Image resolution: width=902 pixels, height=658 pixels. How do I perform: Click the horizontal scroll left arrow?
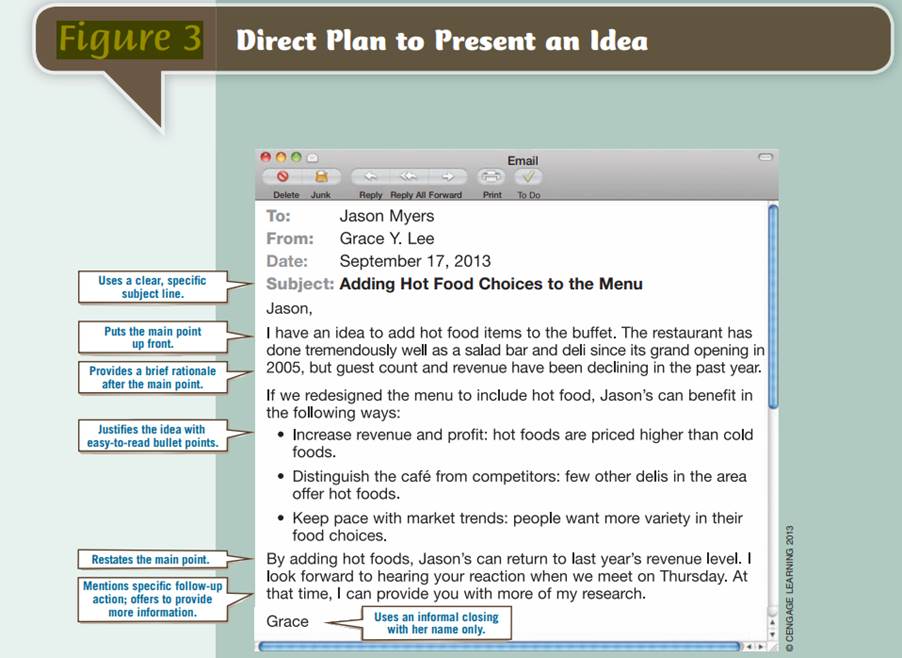(749, 646)
